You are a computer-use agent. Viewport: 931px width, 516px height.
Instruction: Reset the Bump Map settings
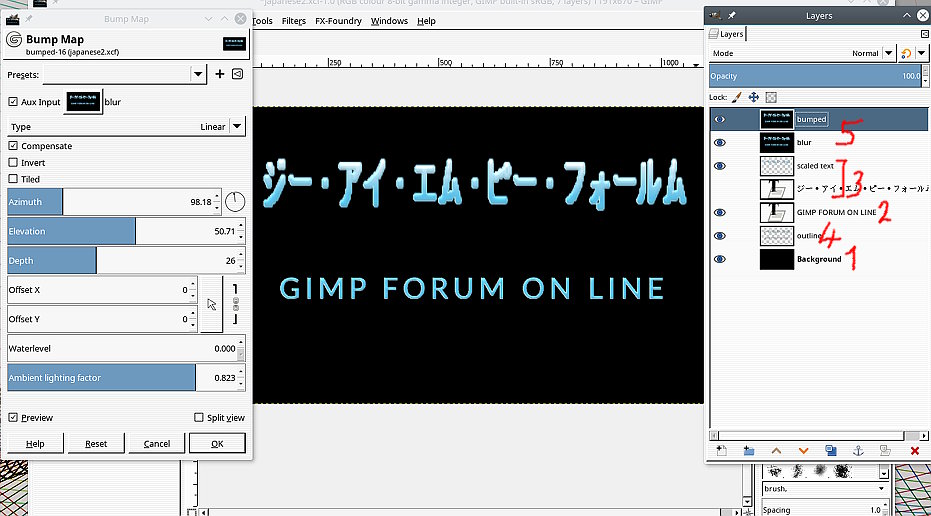point(96,444)
